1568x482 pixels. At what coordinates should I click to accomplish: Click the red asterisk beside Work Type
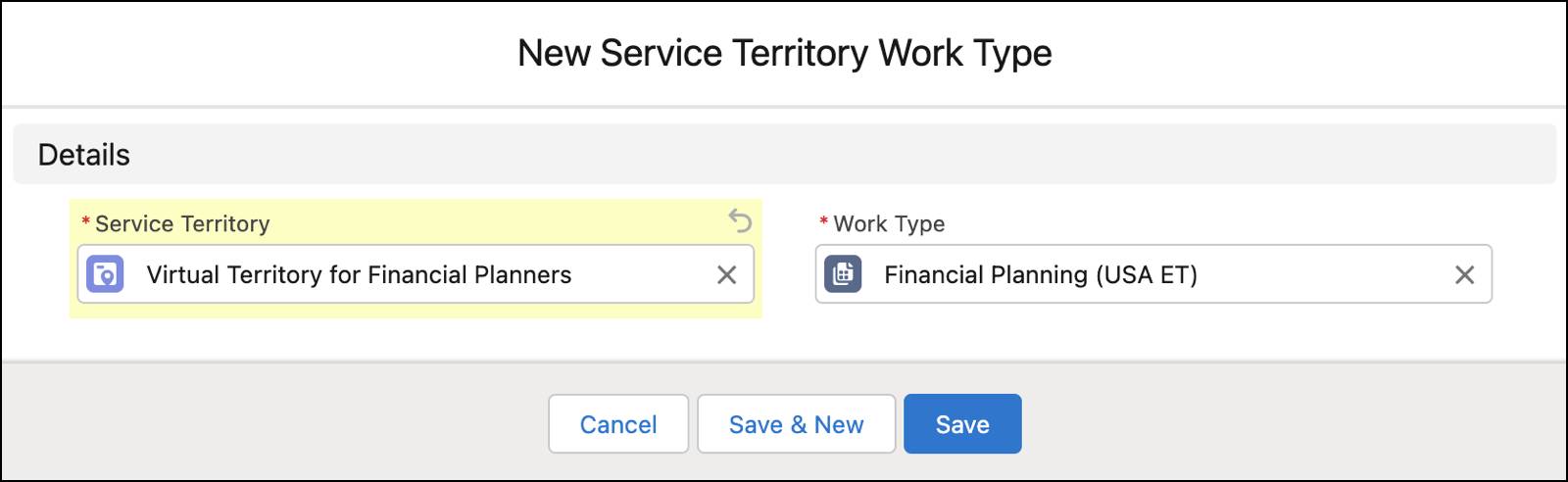(x=824, y=223)
